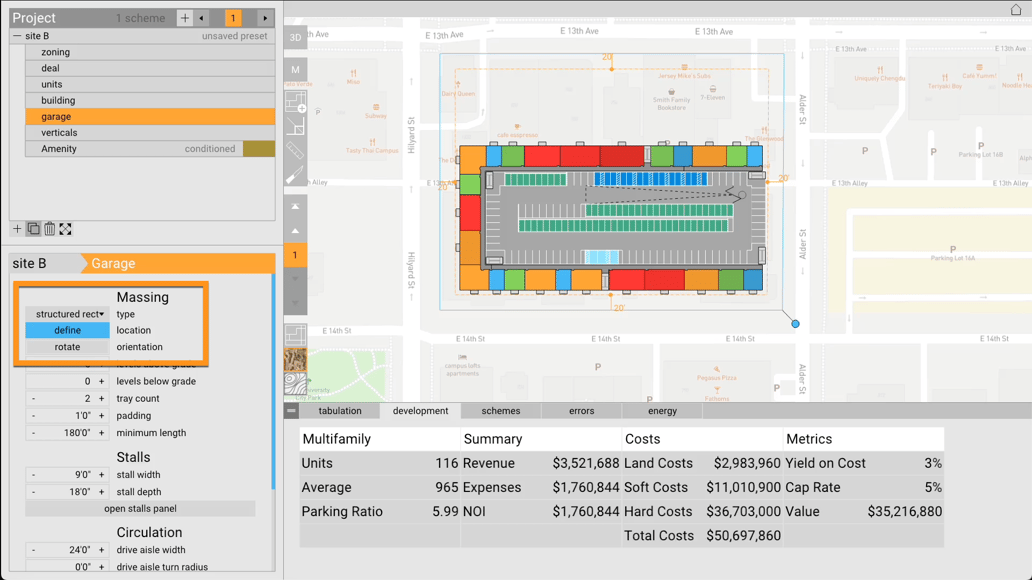
Task: Duplicate item using the copy icon
Action: (33, 229)
